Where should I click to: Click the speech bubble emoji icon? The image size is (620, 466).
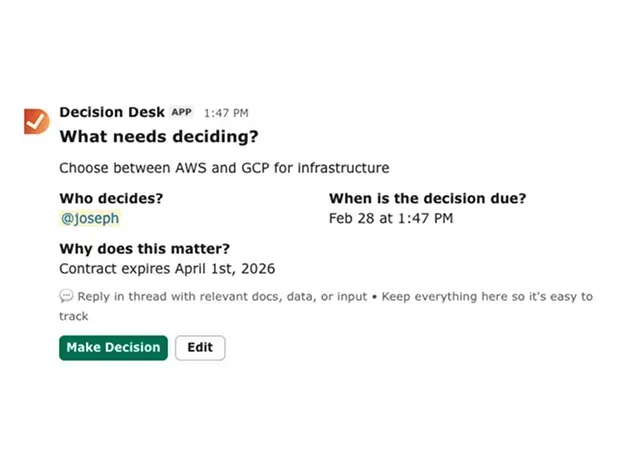tap(66, 296)
